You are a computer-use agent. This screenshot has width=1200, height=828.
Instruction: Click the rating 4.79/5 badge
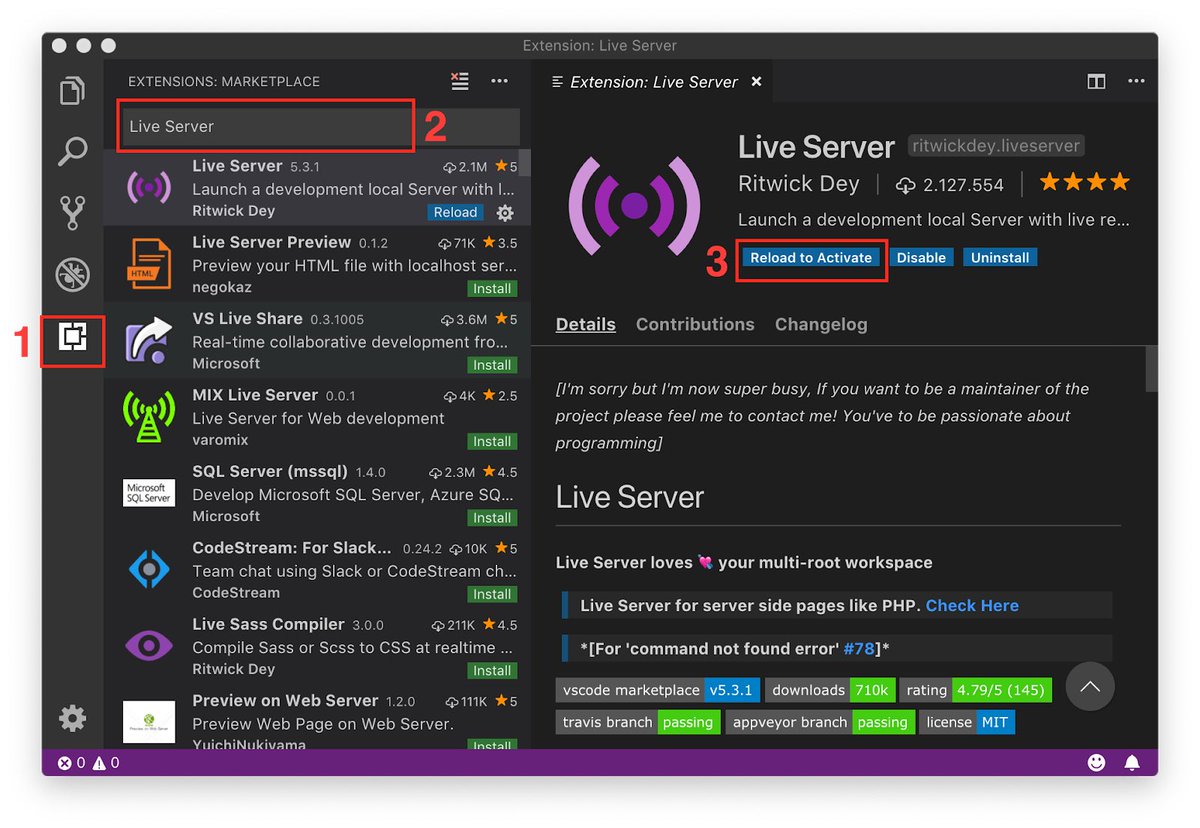point(975,690)
